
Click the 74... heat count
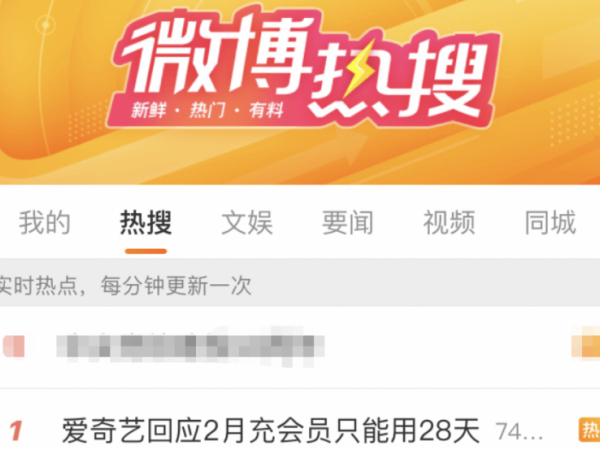(519, 432)
